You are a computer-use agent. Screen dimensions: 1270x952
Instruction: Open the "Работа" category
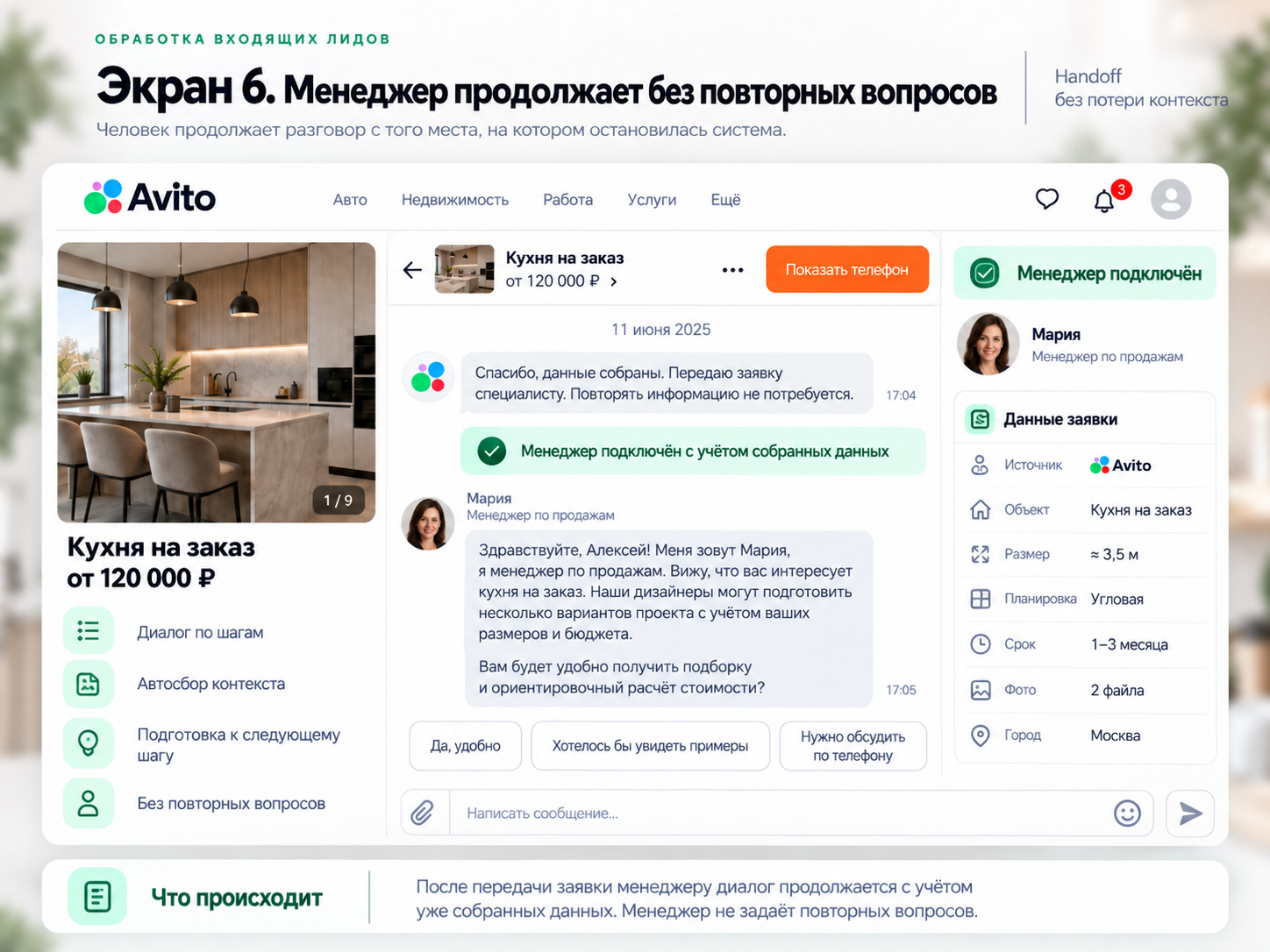[x=568, y=200]
